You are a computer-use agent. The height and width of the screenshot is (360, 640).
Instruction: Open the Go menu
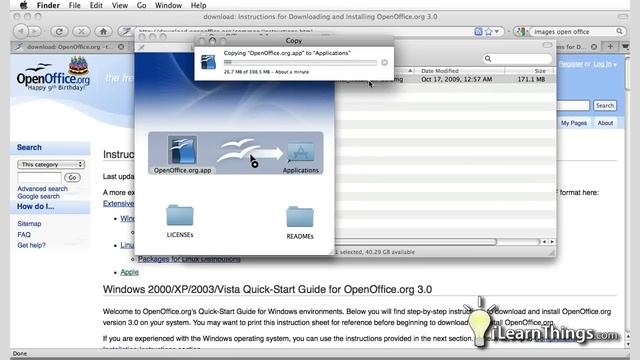141,5
